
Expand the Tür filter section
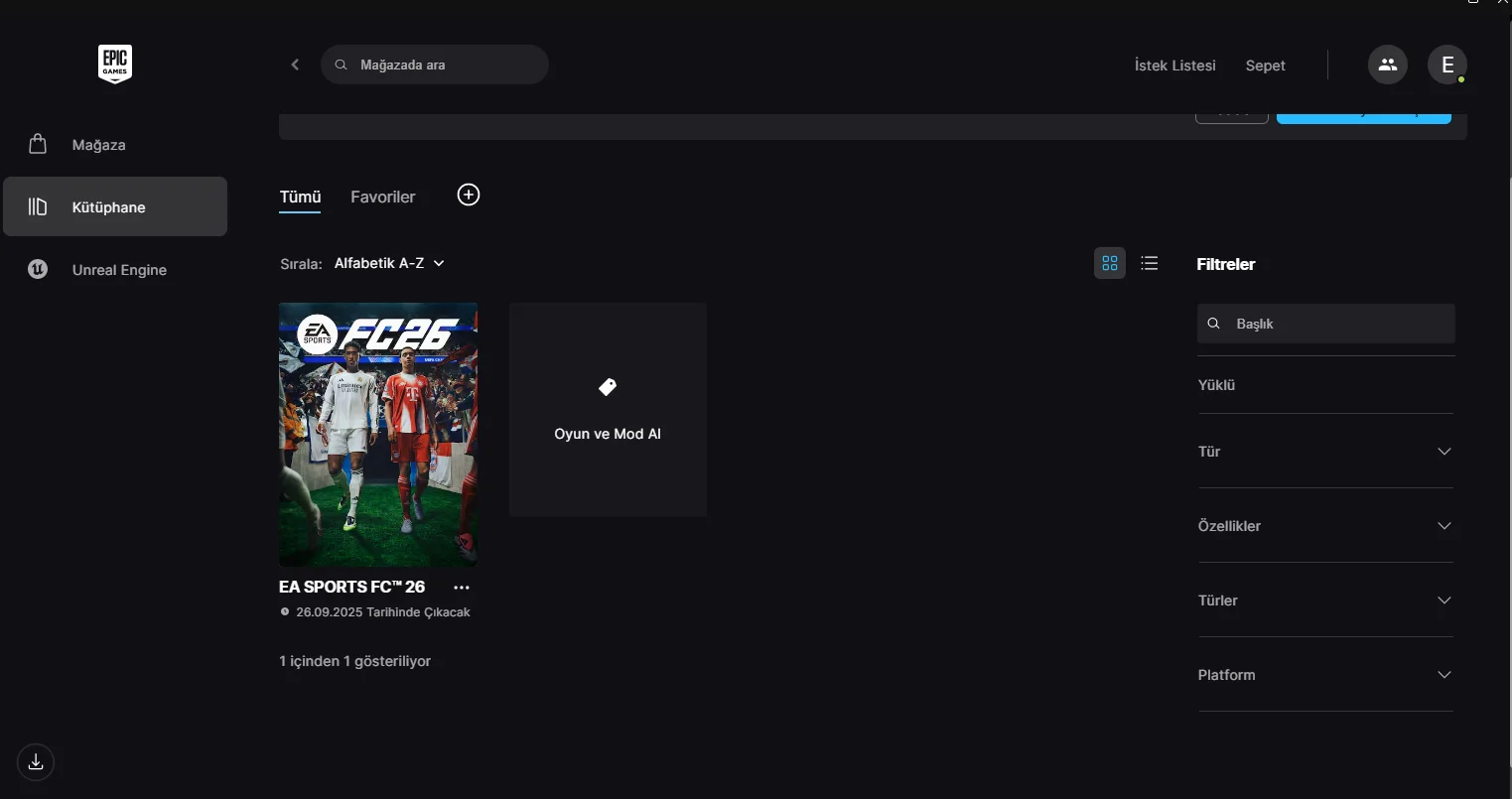[1325, 452]
